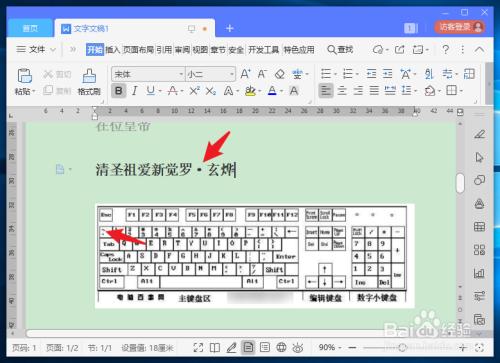Screen dimensions: 500x363
Task: Click the table icon in right sidebar
Action: tap(479, 227)
